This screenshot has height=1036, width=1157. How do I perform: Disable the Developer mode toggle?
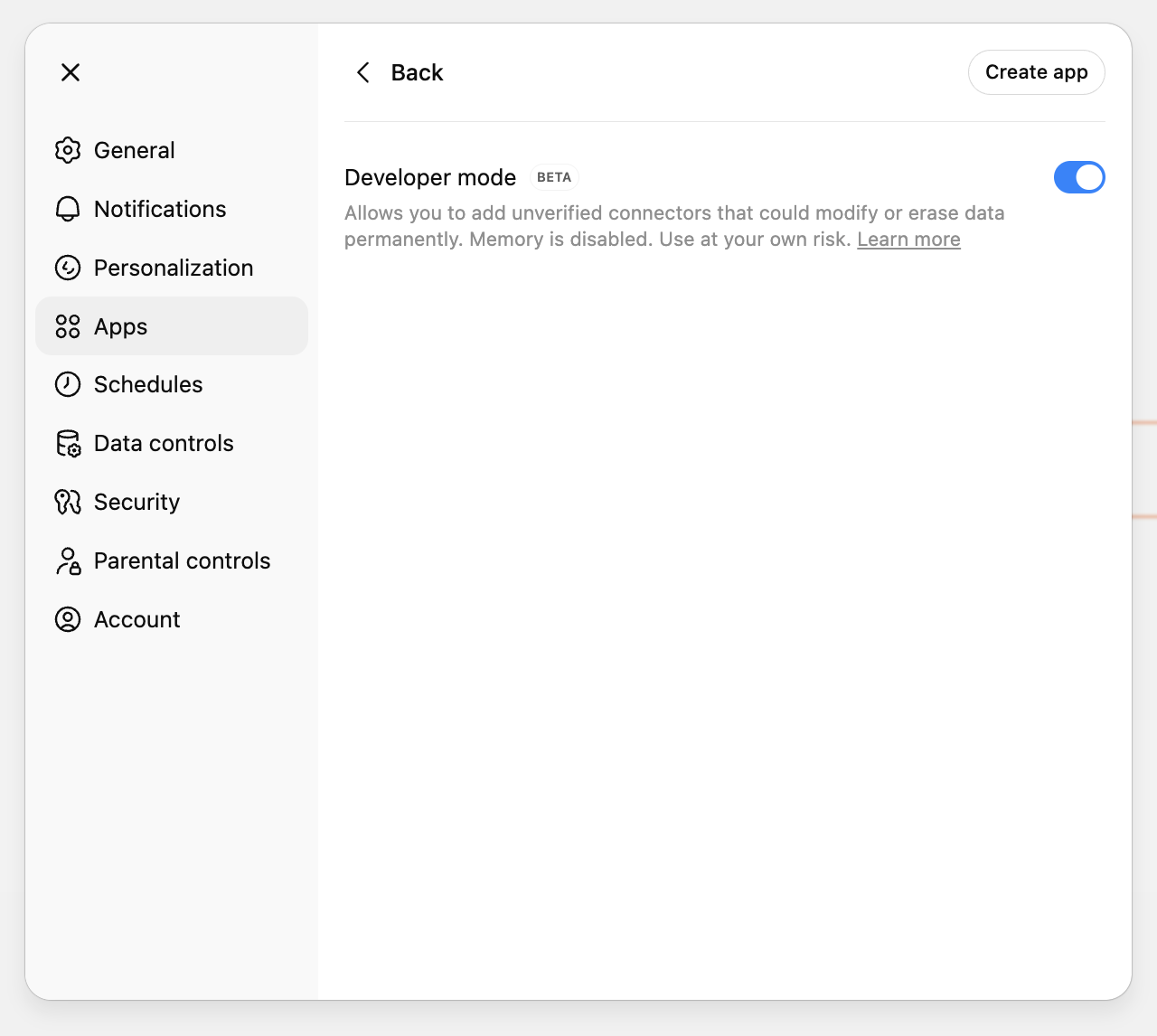point(1079,177)
